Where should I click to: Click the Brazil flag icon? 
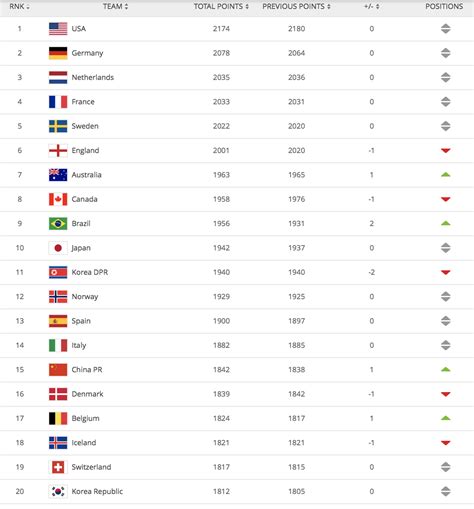coord(58,223)
